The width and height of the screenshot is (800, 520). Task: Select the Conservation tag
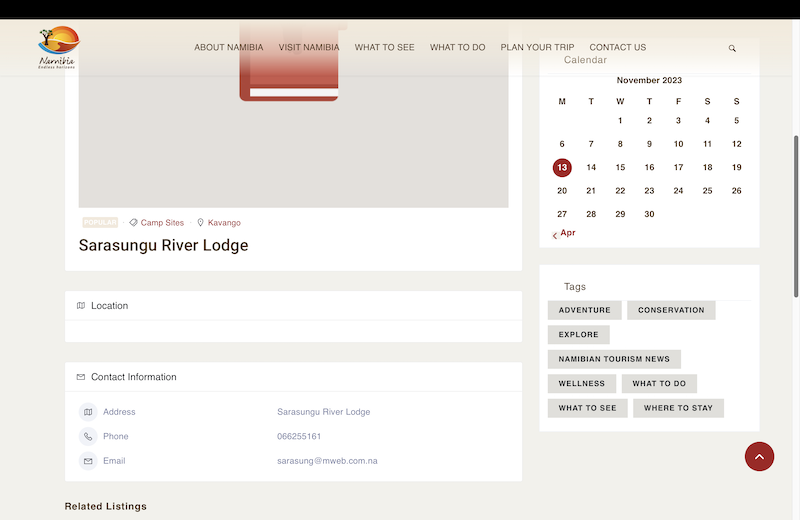(671, 310)
